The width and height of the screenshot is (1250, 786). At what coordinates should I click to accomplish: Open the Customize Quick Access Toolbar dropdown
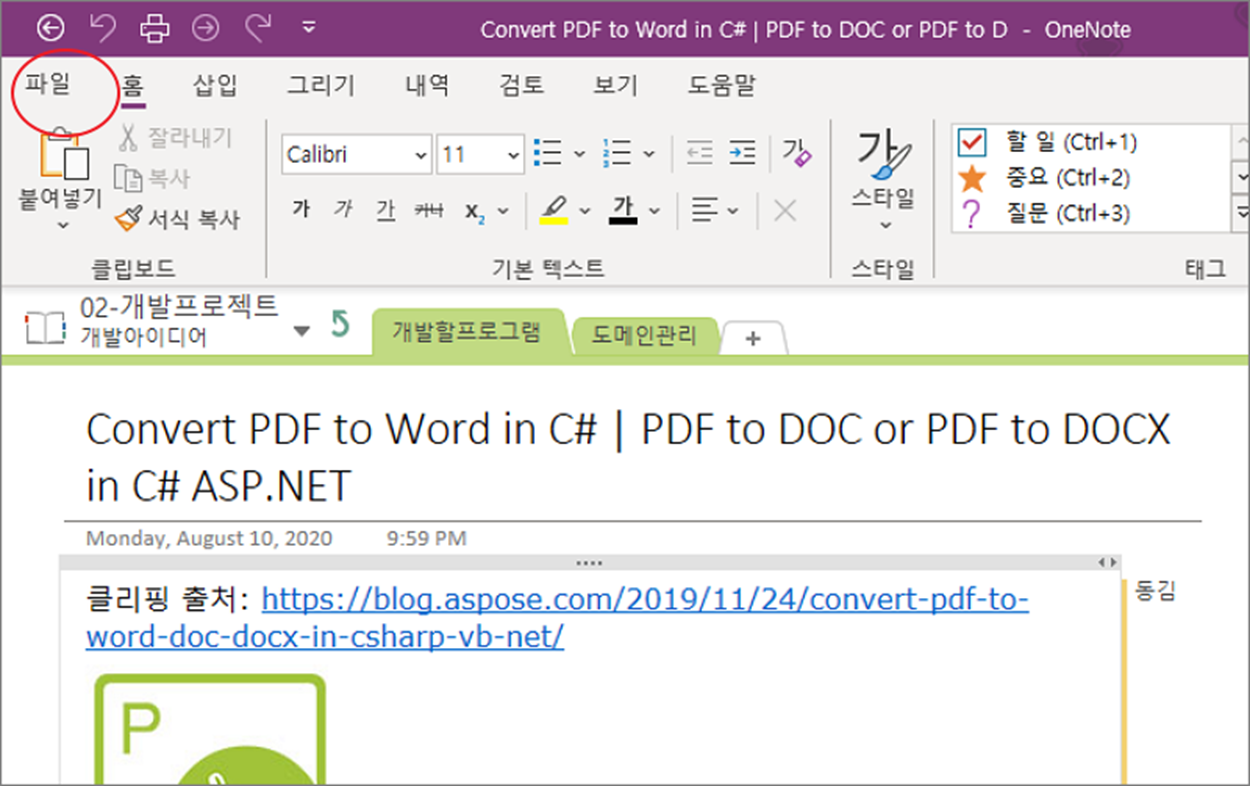[309, 28]
